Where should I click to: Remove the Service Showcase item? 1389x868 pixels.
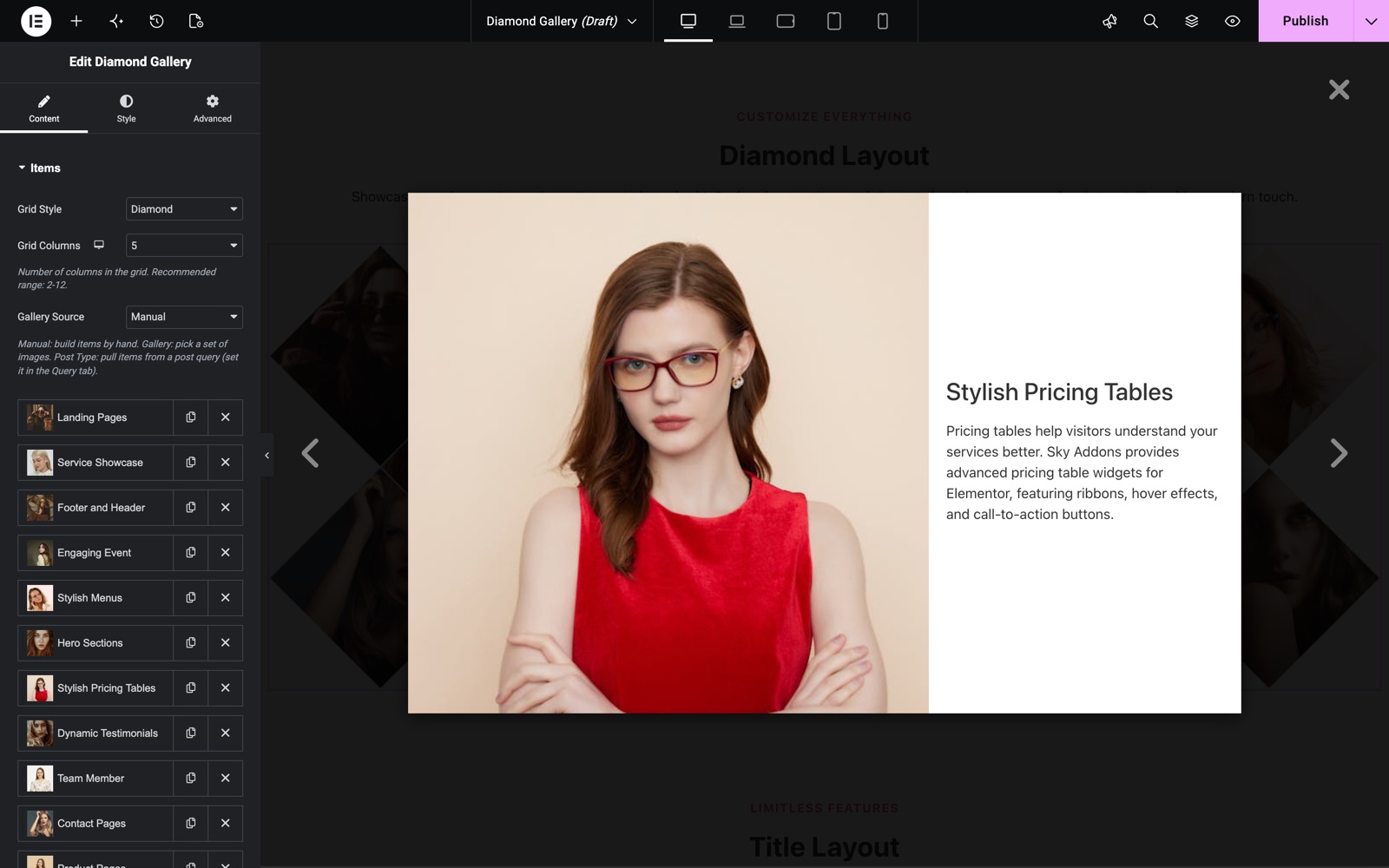(226, 463)
